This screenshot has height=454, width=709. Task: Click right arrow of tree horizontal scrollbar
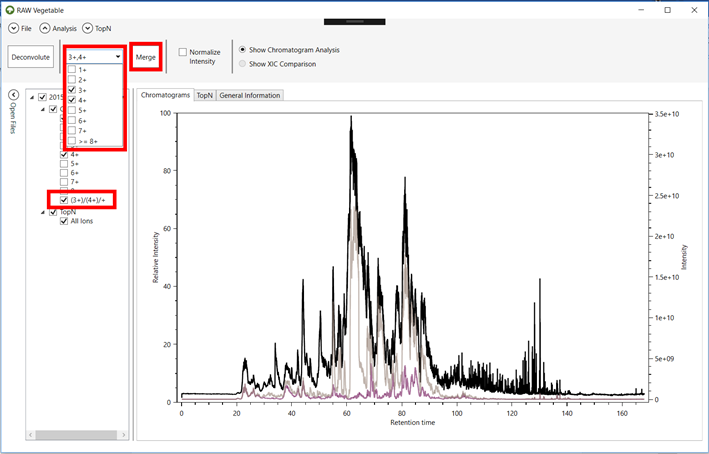(124, 435)
